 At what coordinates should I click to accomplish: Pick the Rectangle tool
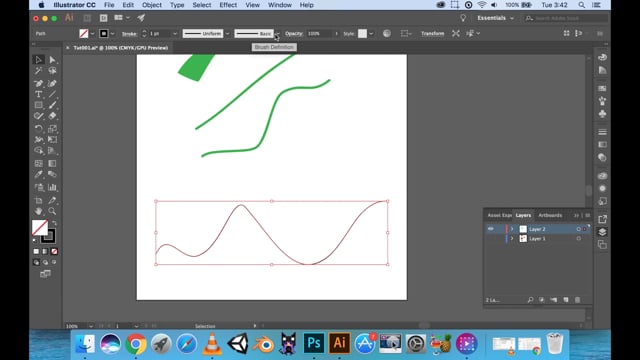pos(38,105)
